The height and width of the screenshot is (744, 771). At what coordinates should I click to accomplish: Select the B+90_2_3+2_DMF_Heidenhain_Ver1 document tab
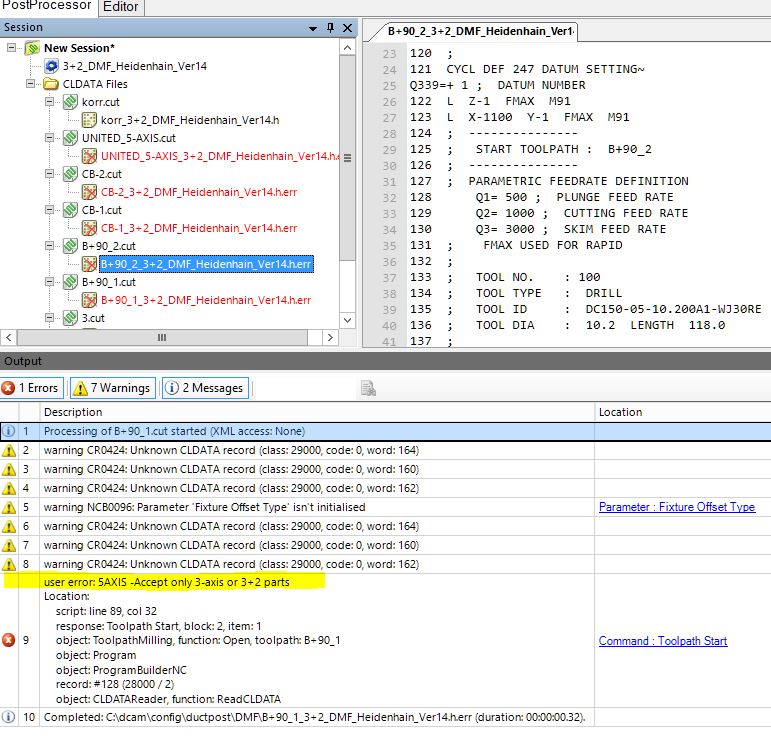tap(480, 31)
